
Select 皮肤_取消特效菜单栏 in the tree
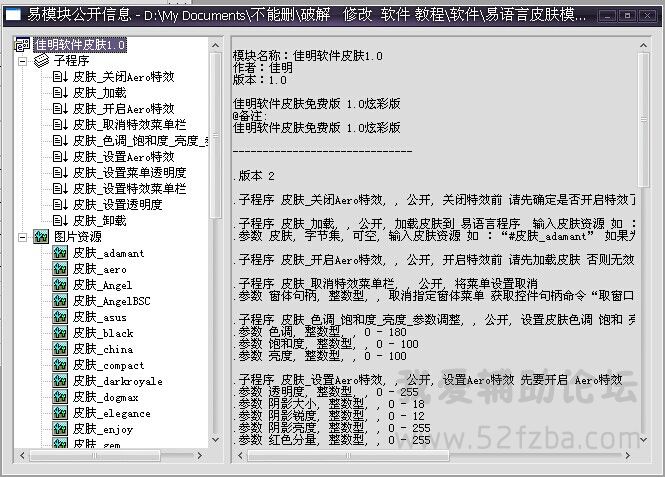129,125
